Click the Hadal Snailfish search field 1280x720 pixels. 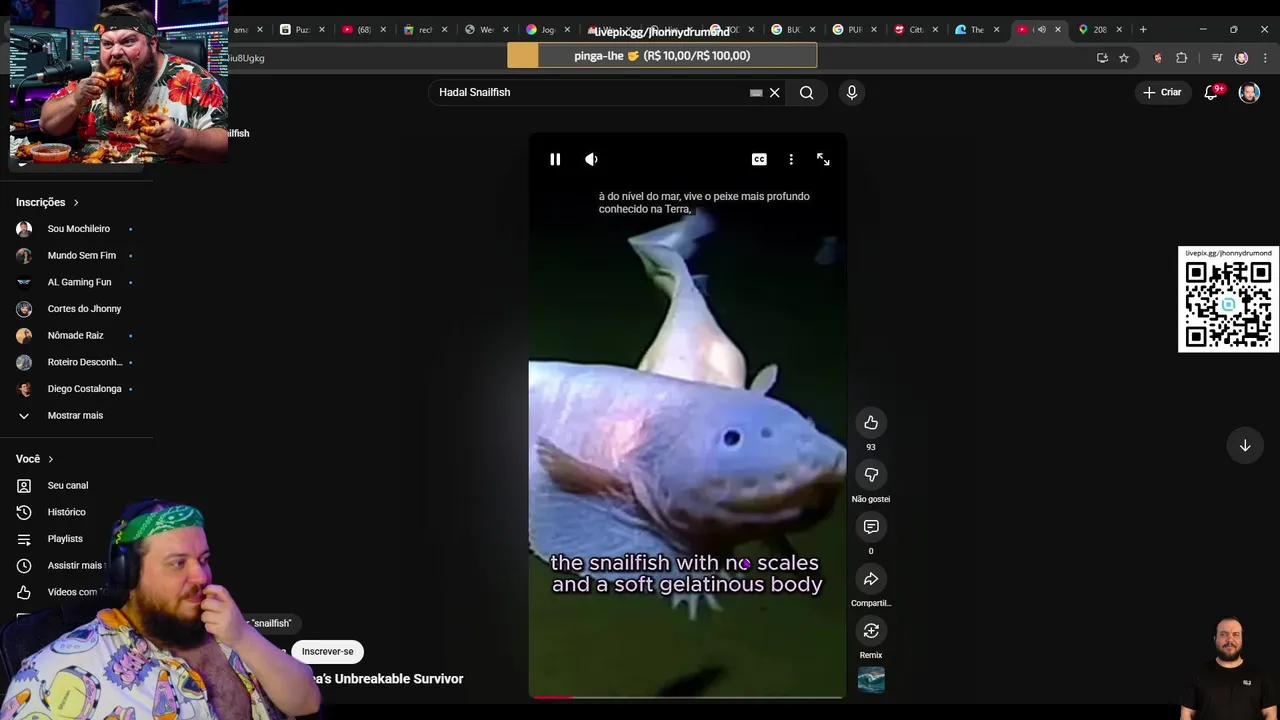590,93
